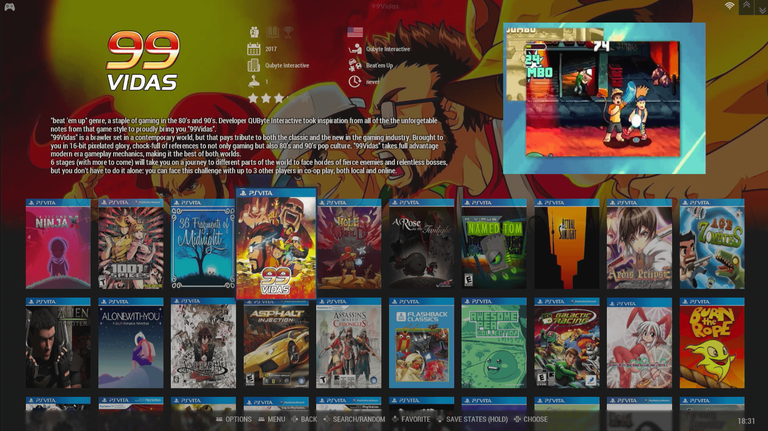Select the bunny-eared anime girl cover

pos(639,343)
